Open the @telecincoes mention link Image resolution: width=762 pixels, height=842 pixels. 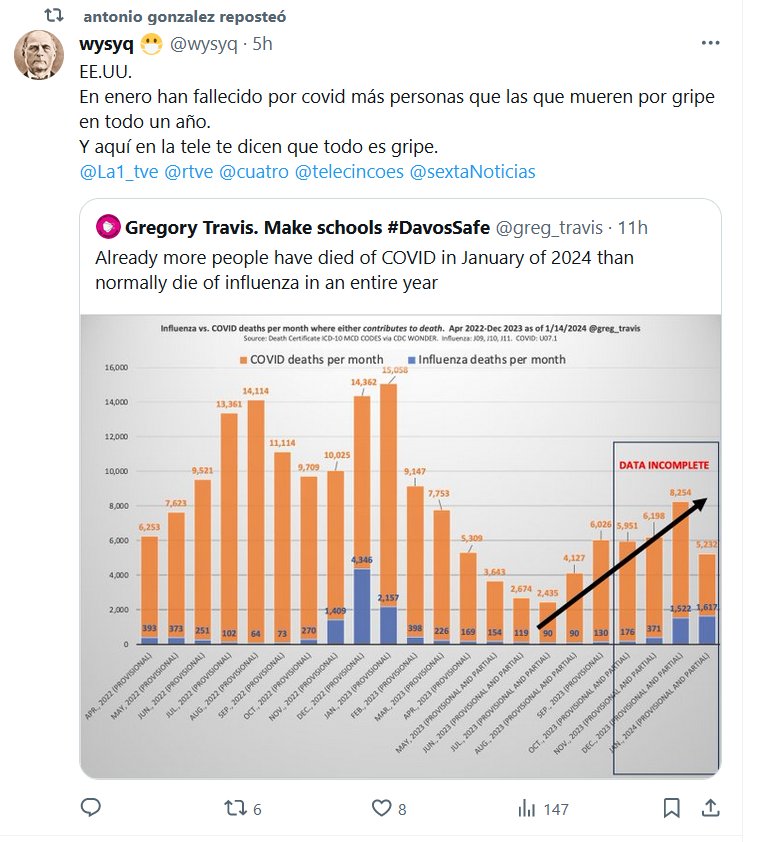(x=350, y=171)
